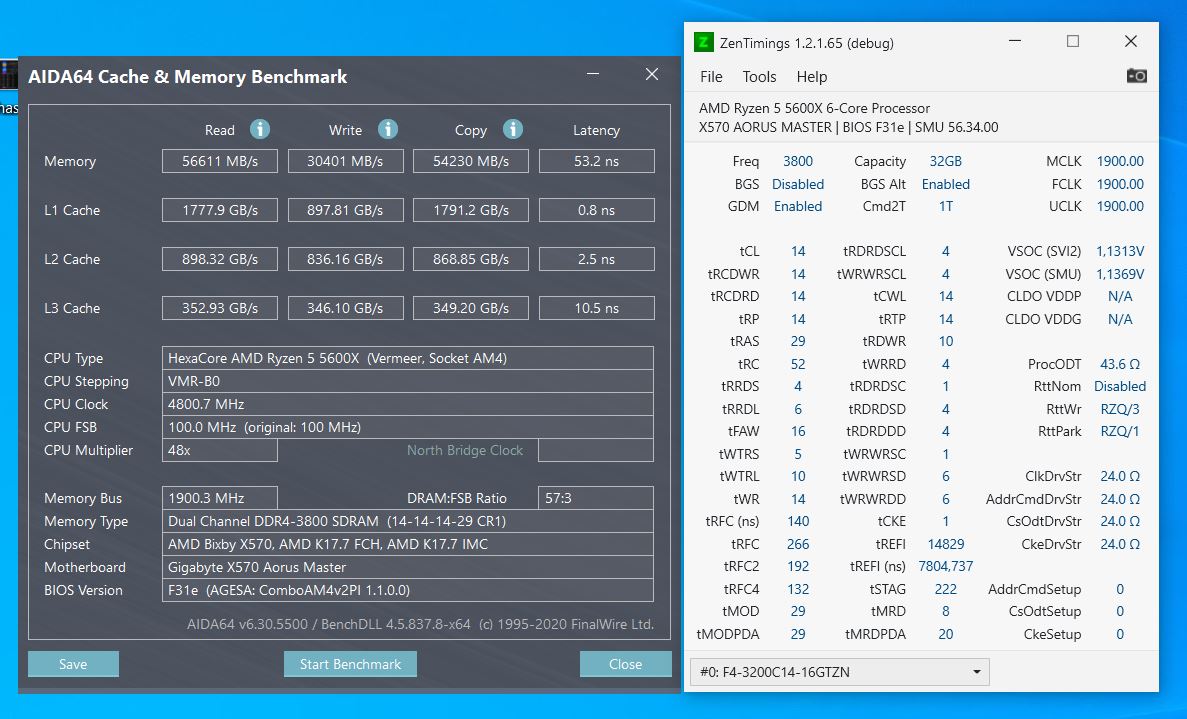
Task: Click the tRFC value 266
Action: point(798,544)
